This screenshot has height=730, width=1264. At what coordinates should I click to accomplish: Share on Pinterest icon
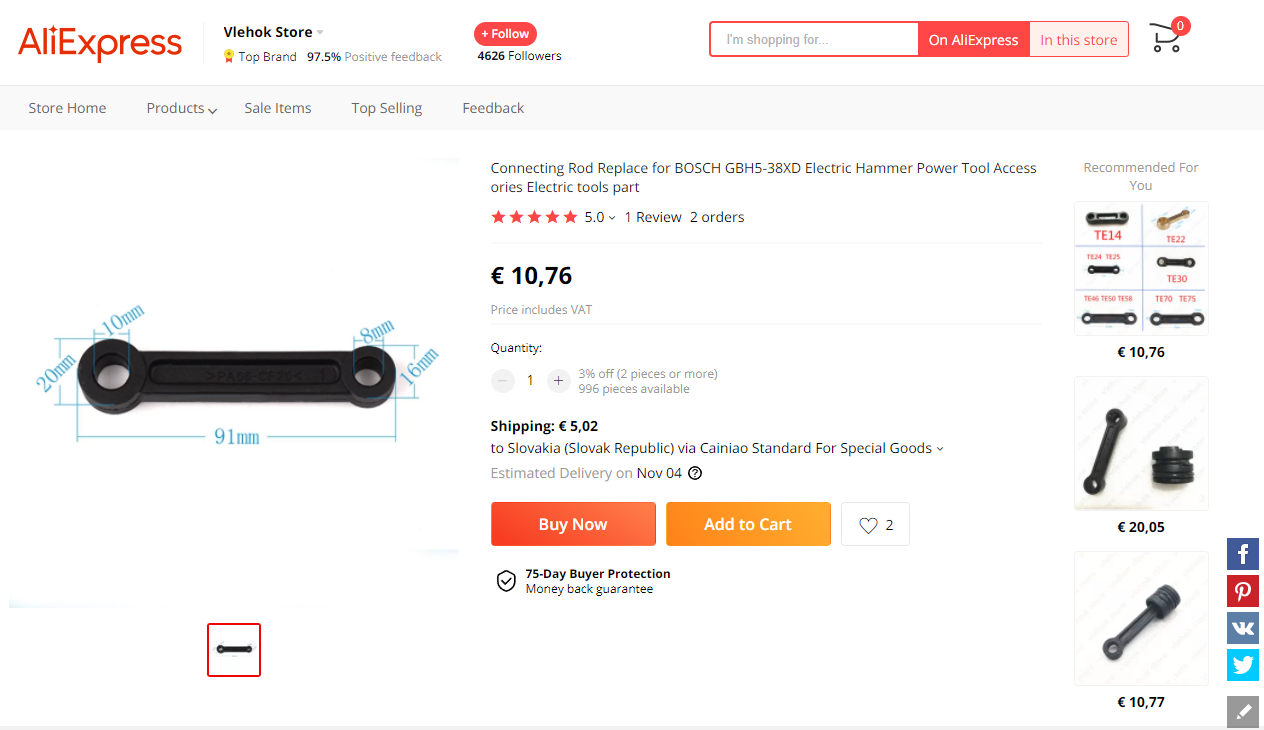[1243, 591]
